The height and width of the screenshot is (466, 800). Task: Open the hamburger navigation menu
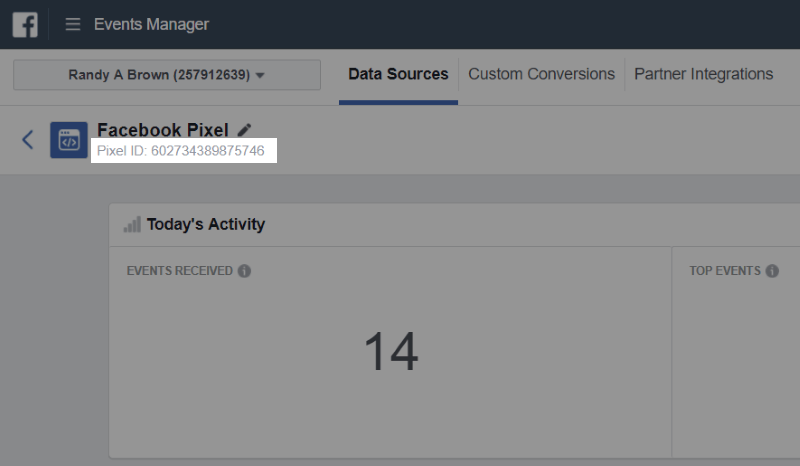[x=72, y=24]
